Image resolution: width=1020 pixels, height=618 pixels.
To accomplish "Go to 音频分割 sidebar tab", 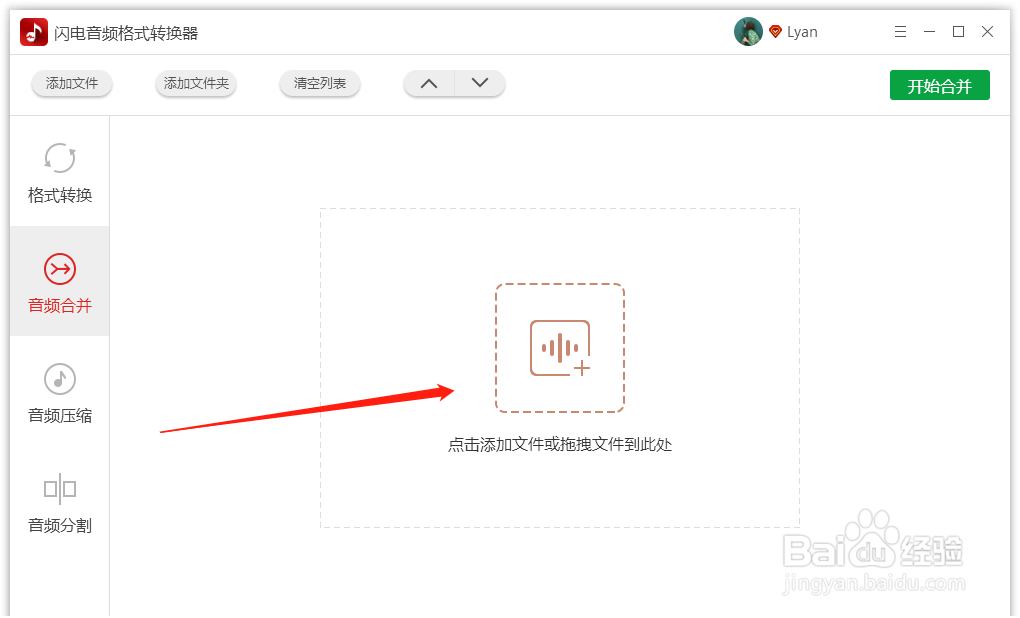I will click(x=60, y=502).
